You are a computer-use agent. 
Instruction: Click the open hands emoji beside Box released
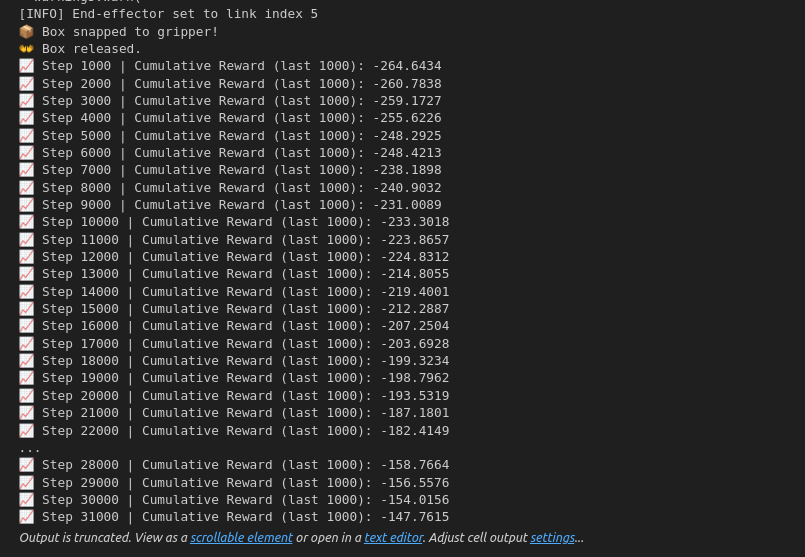[27, 49]
